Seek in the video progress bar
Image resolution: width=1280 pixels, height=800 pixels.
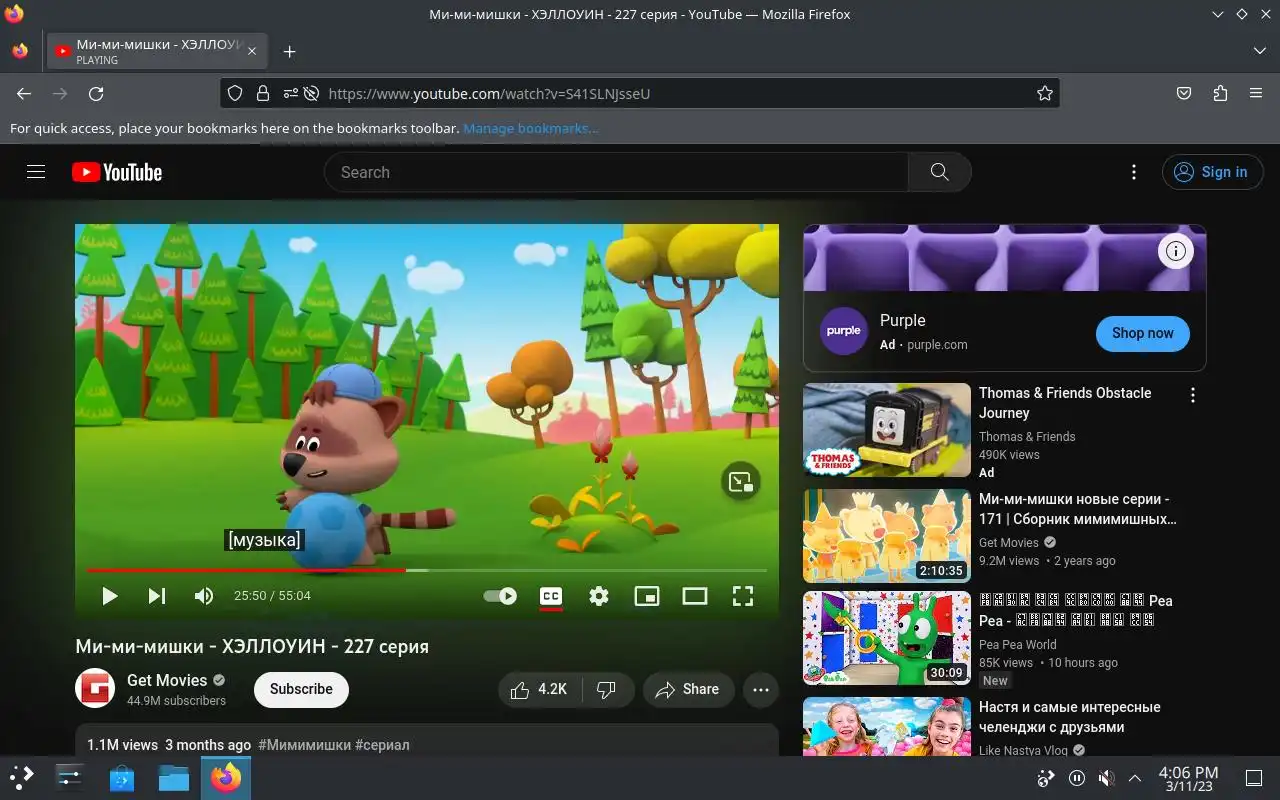pos(427,570)
